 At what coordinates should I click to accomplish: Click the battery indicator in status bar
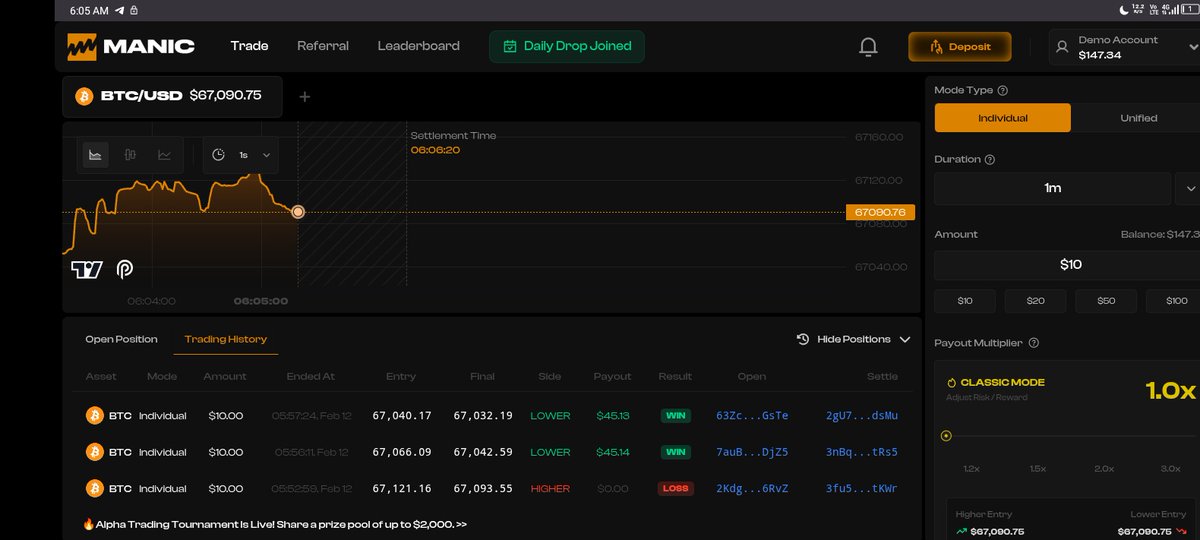pos(1189,10)
